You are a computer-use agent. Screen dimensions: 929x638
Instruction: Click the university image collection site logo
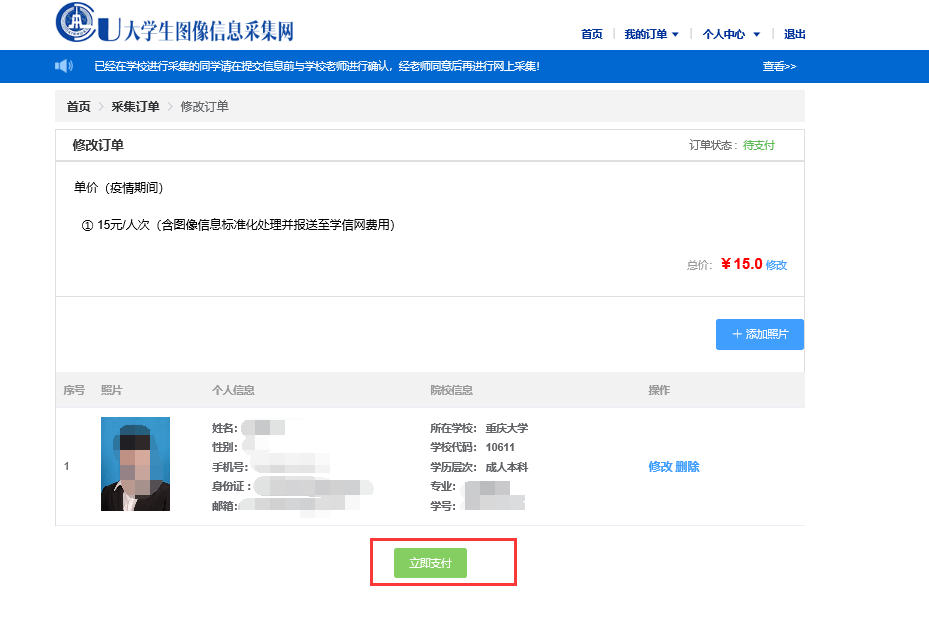point(175,25)
